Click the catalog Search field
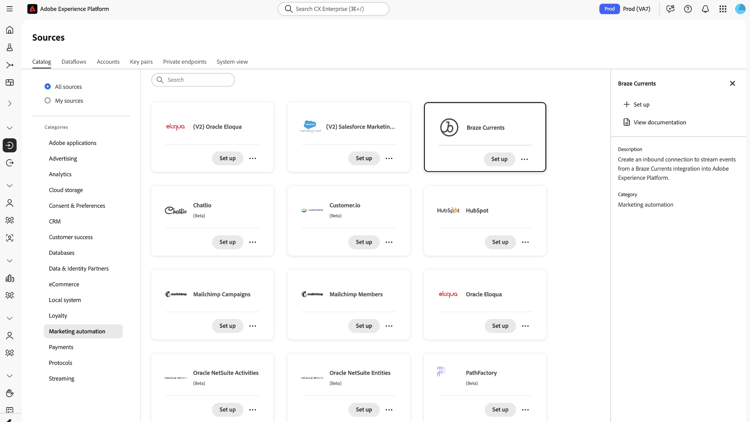750x422 pixels. tap(193, 80)
